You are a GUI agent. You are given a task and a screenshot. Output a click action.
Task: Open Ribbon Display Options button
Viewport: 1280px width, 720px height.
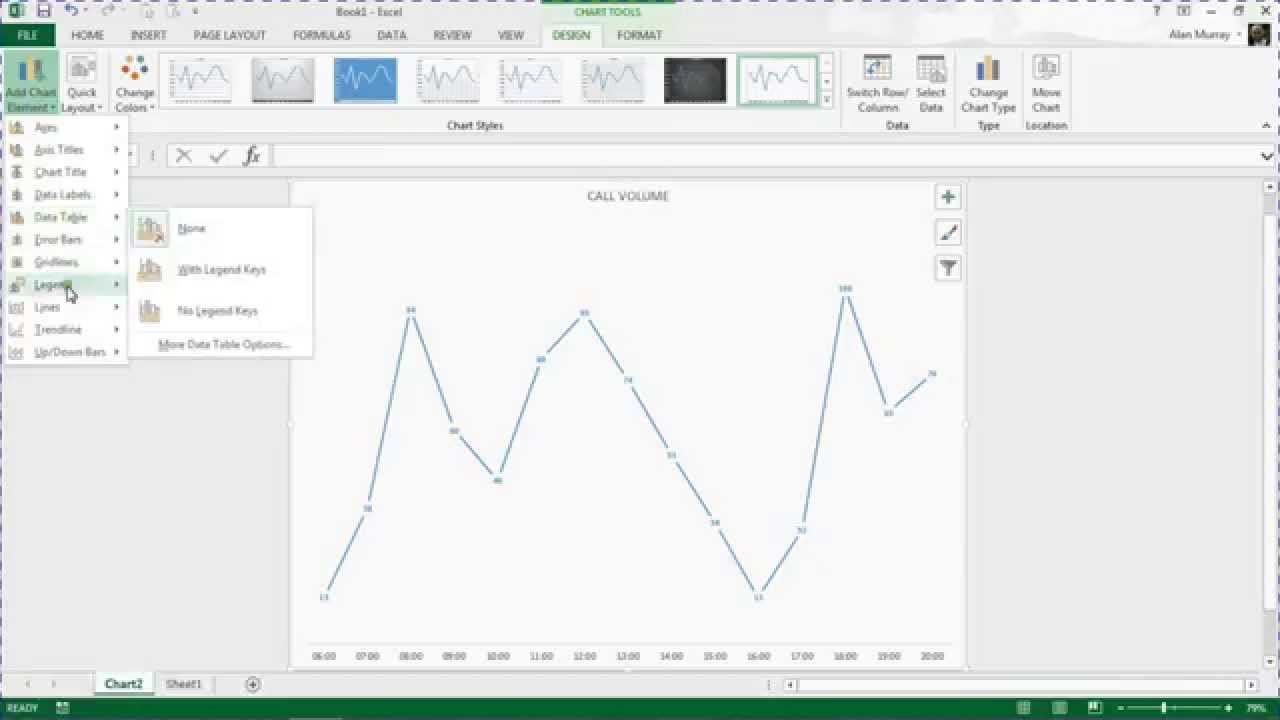point(1184,11)
